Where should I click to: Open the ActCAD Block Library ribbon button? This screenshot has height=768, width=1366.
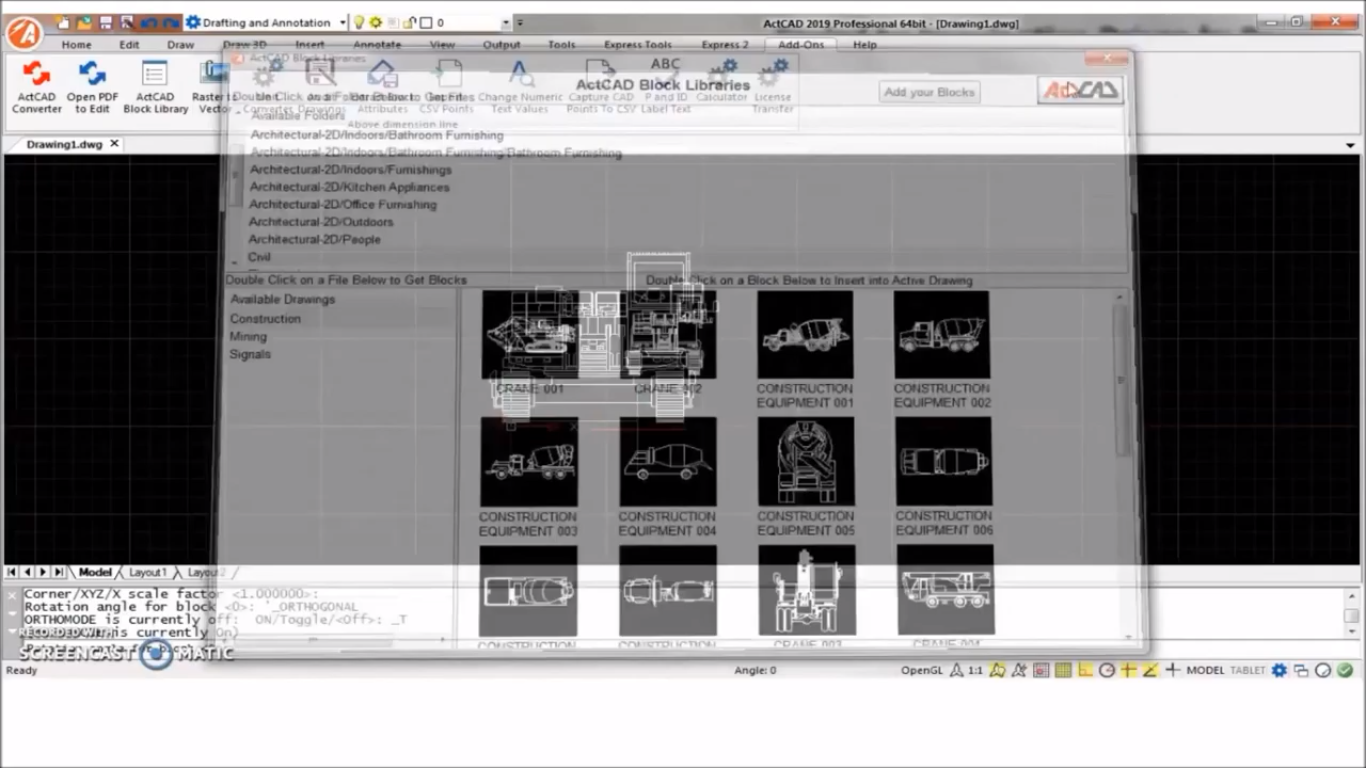click(x=155, y=87)
